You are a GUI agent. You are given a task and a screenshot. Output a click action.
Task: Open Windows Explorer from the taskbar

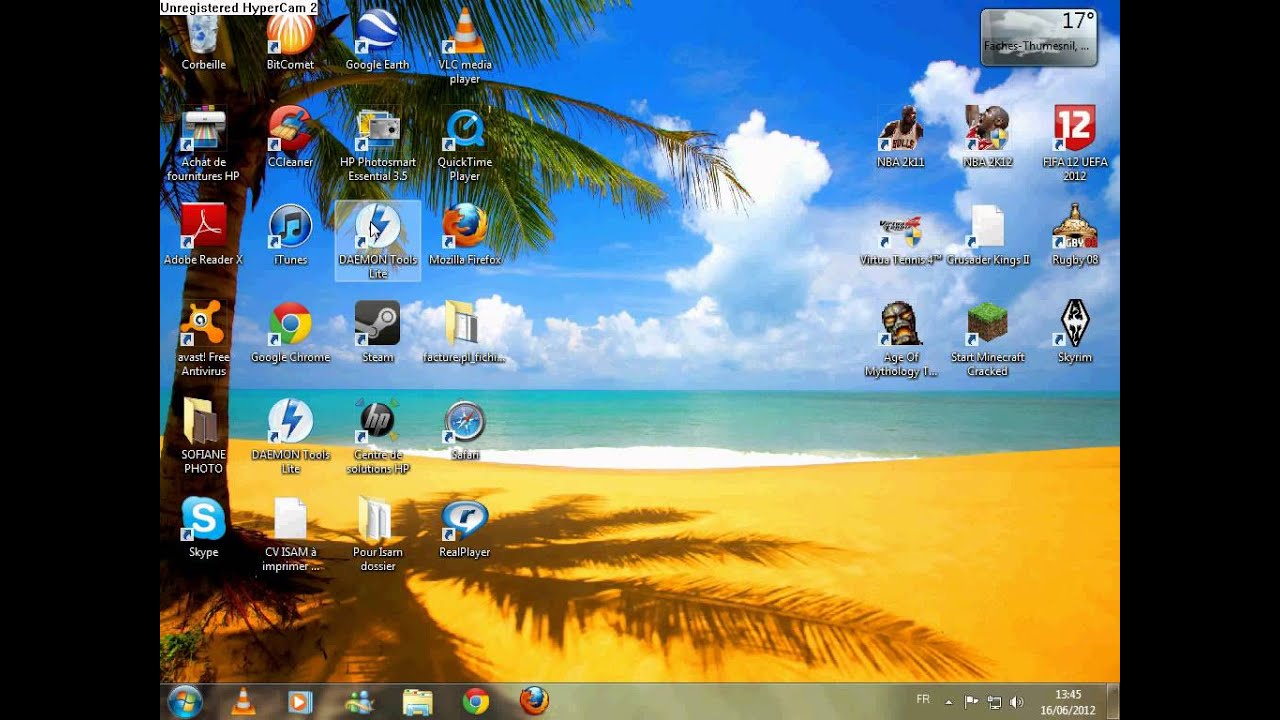tap(417, 701)
